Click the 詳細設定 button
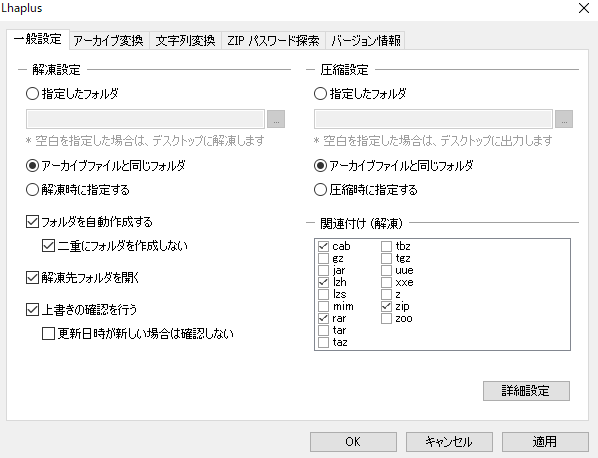 [x=526, y=391]
